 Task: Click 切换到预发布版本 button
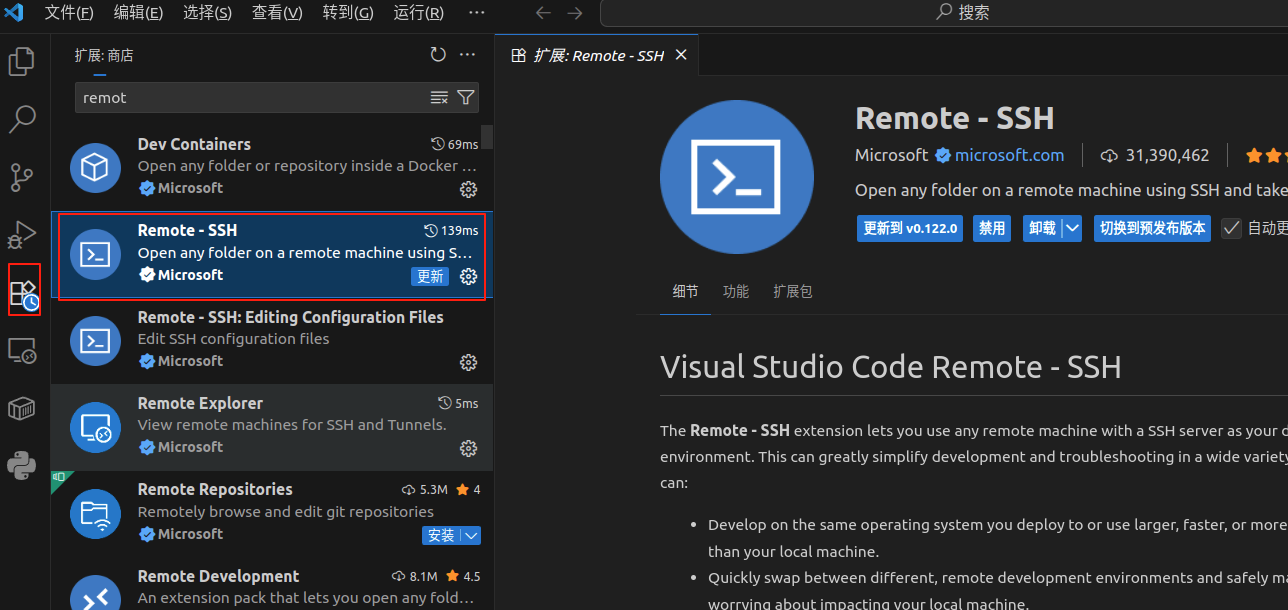(1152, 228)
